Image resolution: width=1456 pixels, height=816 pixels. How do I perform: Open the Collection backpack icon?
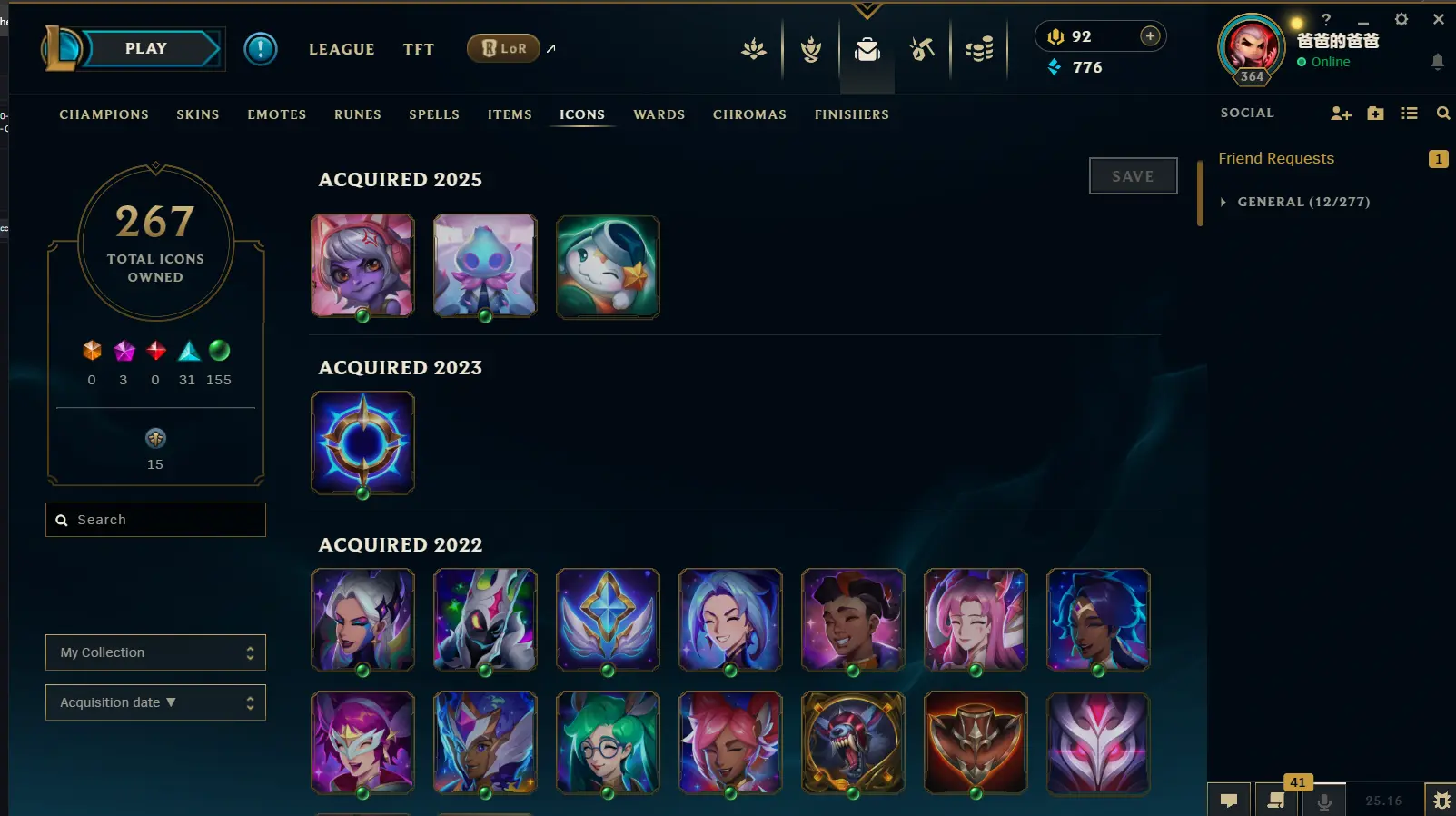867,49
